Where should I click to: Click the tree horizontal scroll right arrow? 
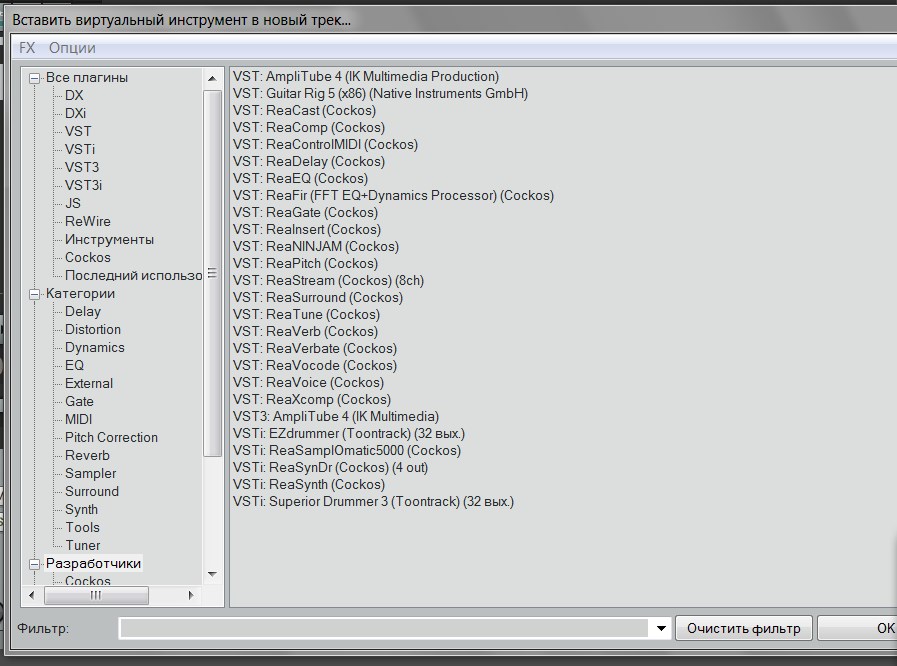[191, 595]
